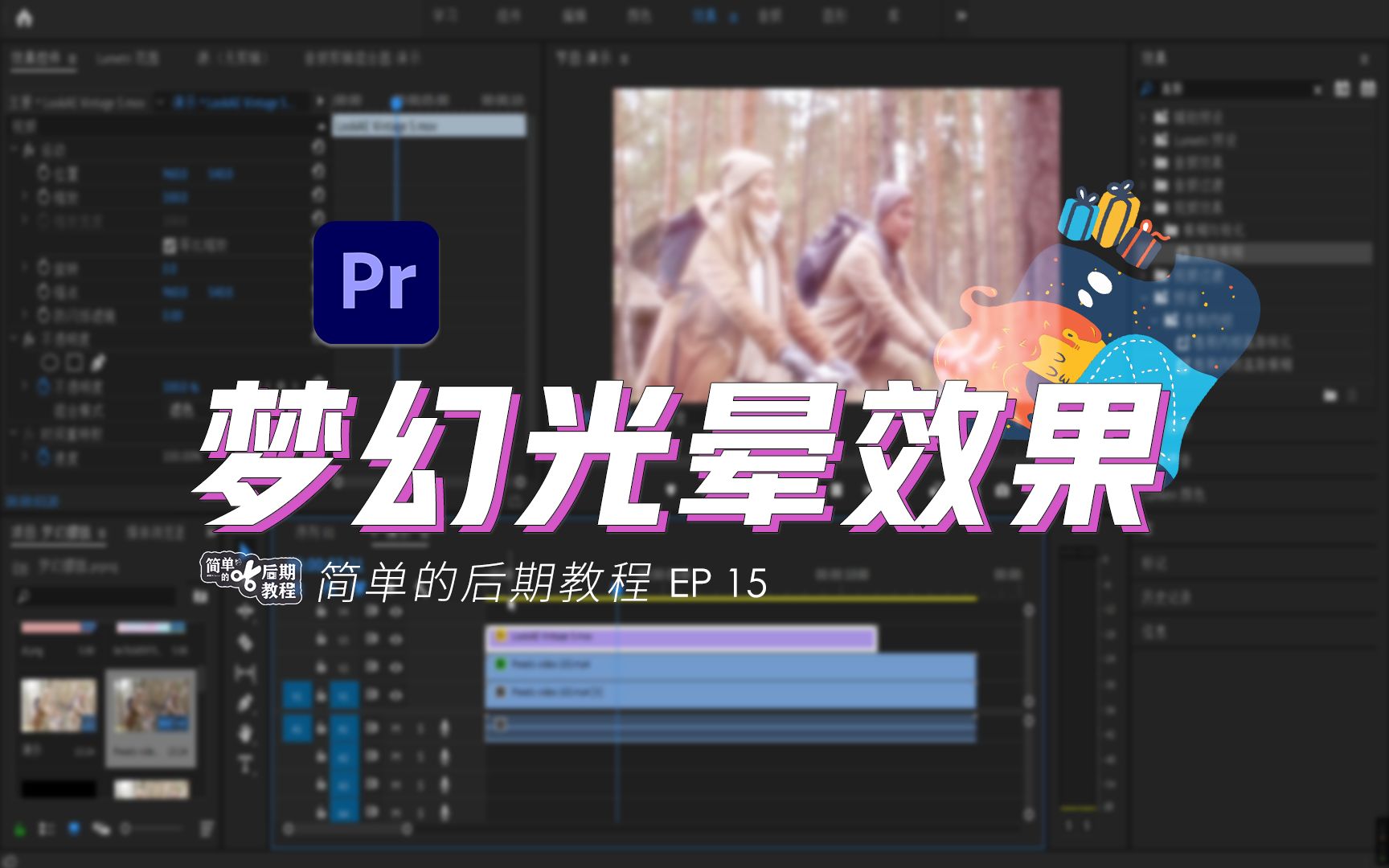Open the Blend Mode dropdown
This screenshot has width=1389, height=868.
(183, 410)
